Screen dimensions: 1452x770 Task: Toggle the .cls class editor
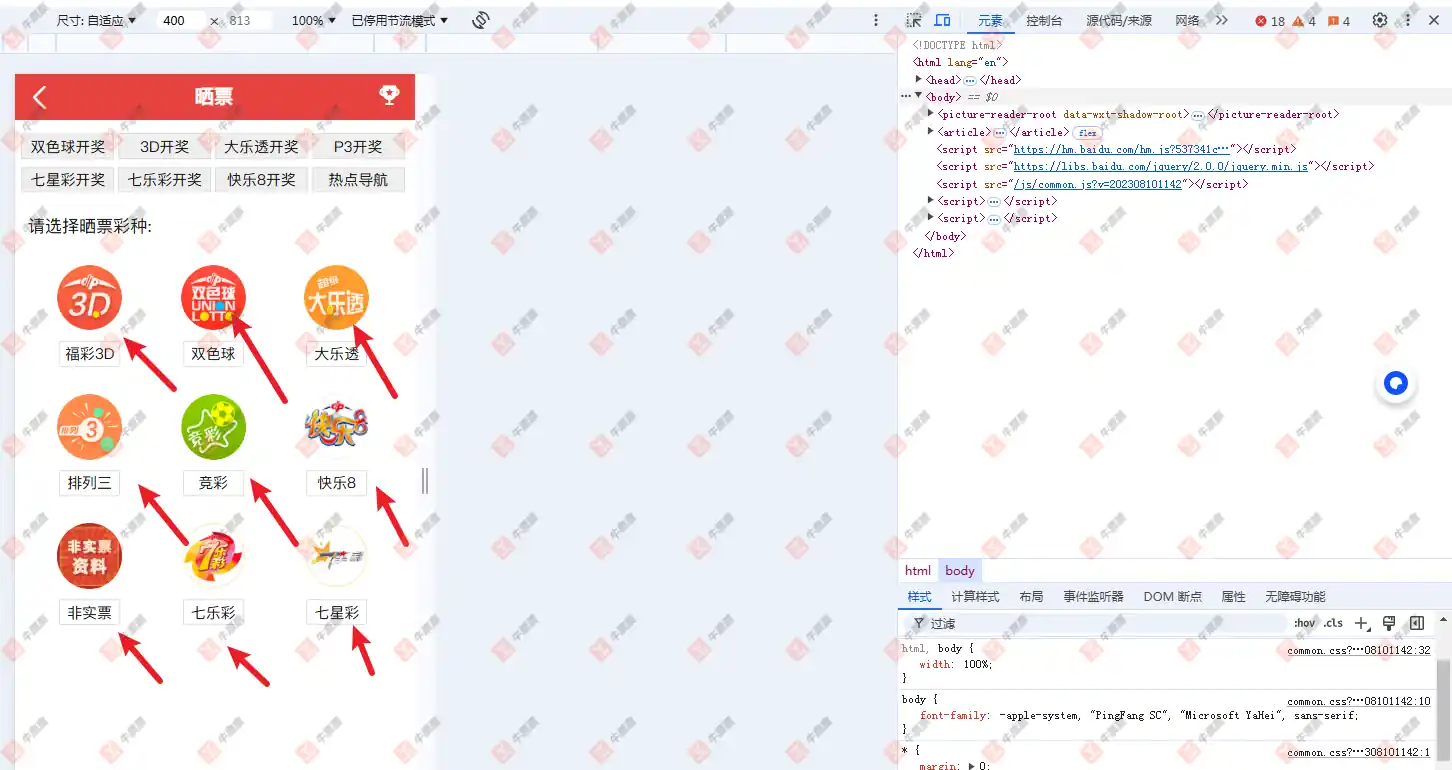(1333, 623)
